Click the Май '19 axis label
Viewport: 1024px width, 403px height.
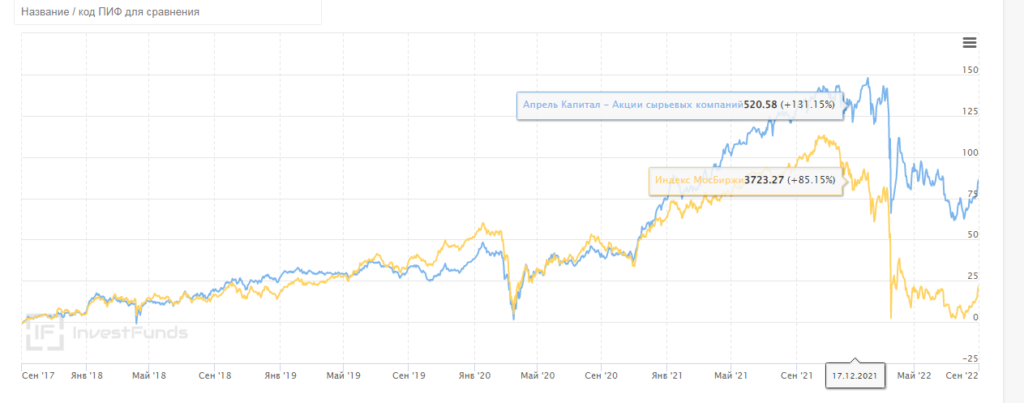coord(344,376)
